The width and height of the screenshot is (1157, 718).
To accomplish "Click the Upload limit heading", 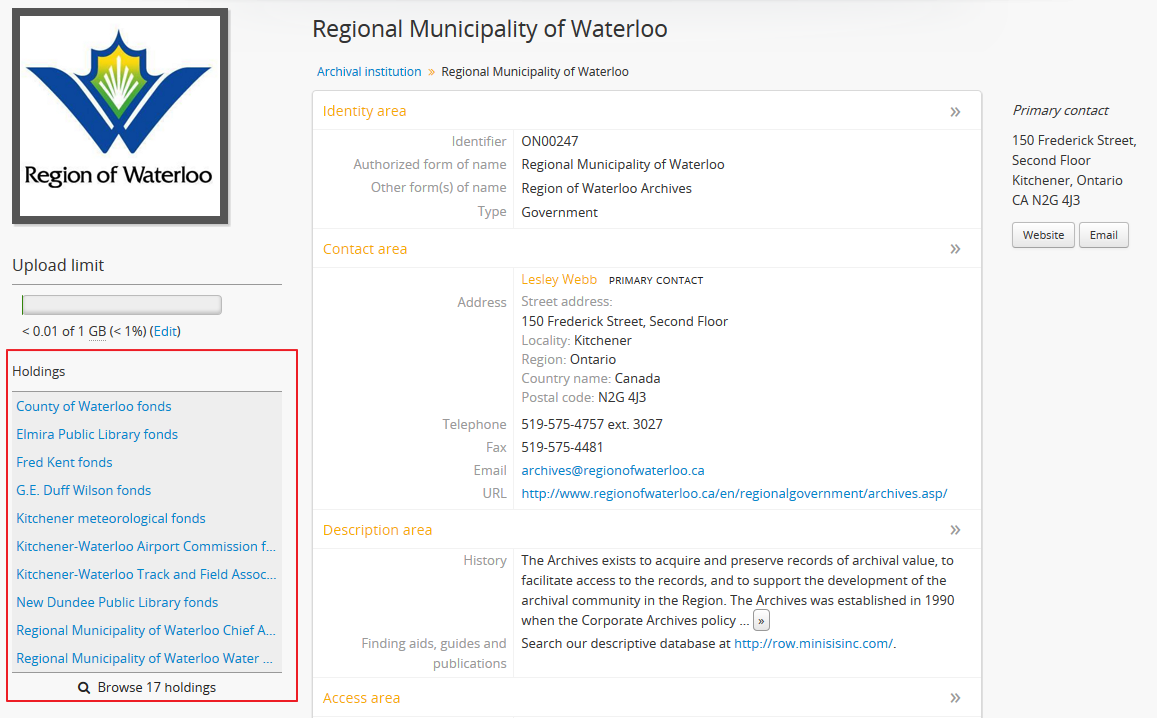I will click(x=58, y=265).
